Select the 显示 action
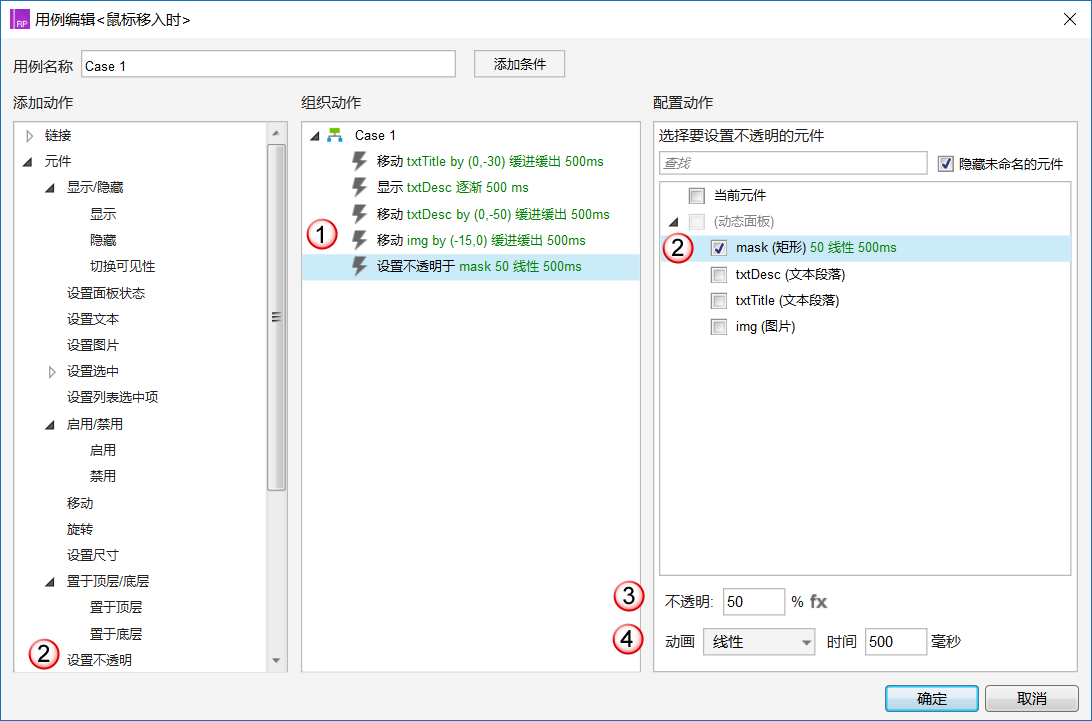 [103, 214]
